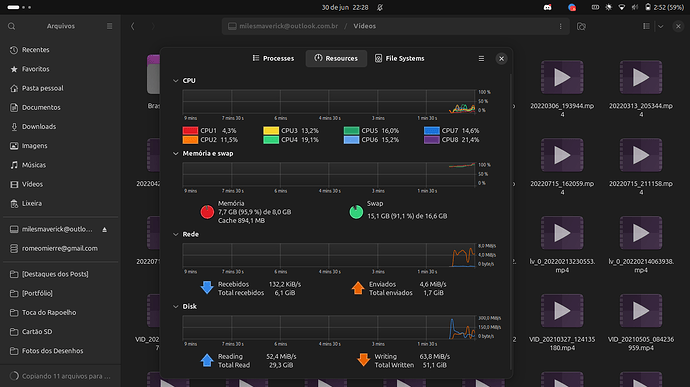Toggle list view in Files
Screen dimensions: 690x387
(x=646, y=26)
